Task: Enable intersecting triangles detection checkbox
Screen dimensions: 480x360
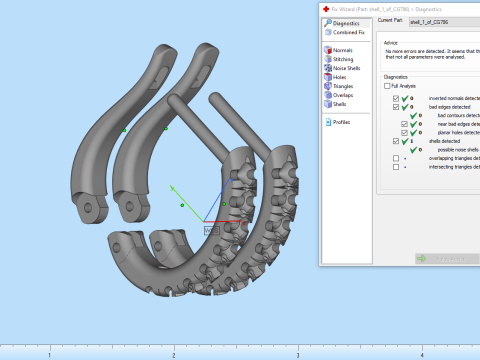Action: coord(396,167)
